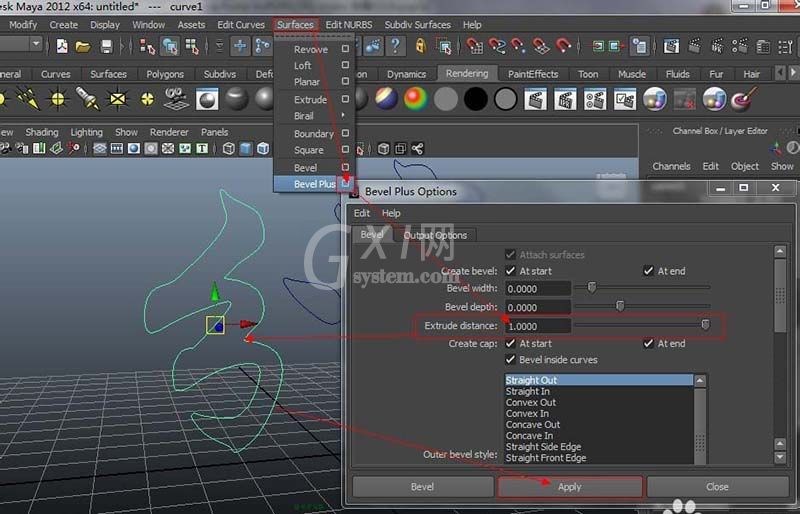Open Render View from the status line
The height and width of the screenshot is (514, 800).
(x=671, y=46)
